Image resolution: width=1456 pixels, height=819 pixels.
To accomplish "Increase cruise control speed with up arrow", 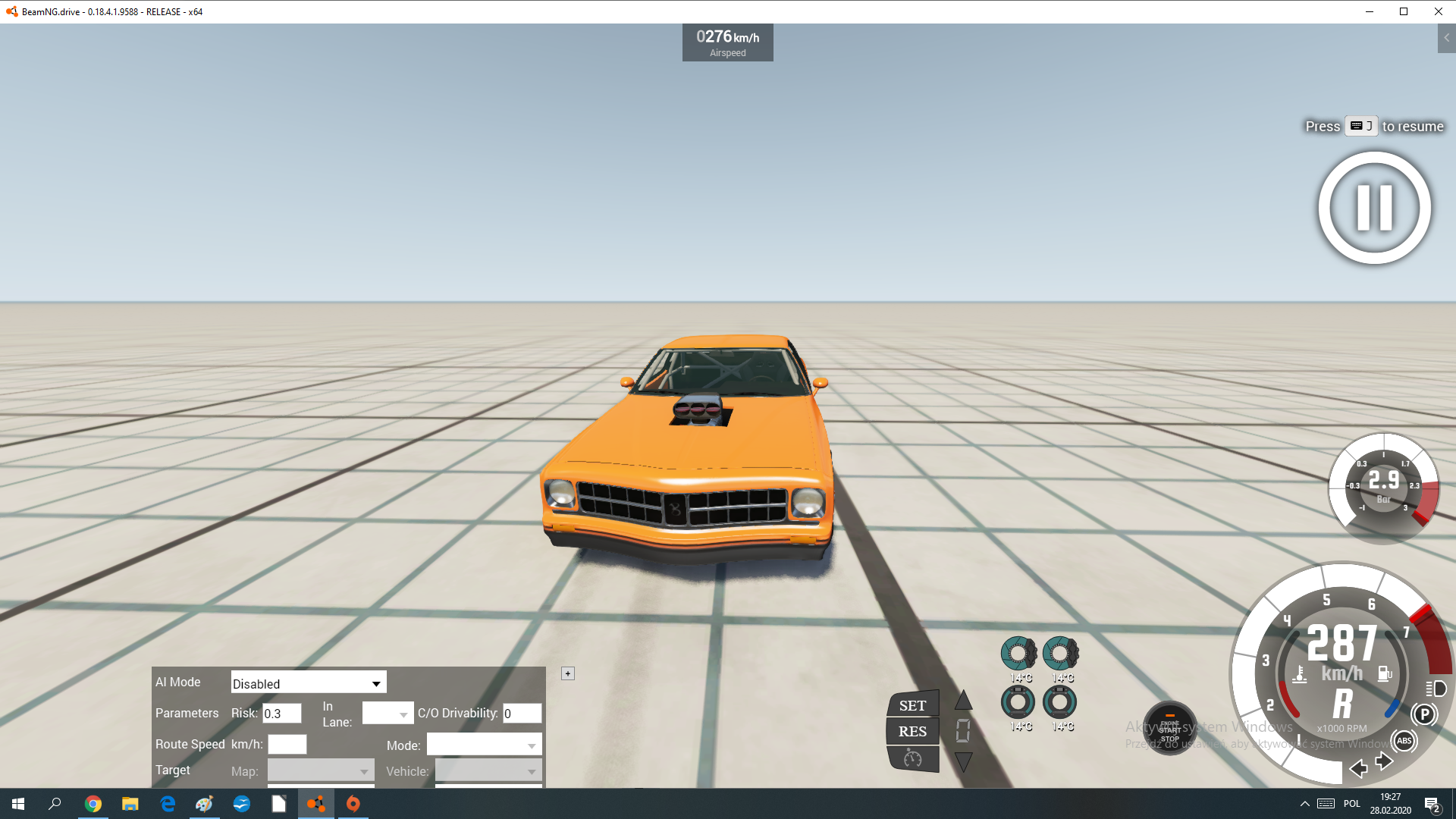I will coord(963,700).
